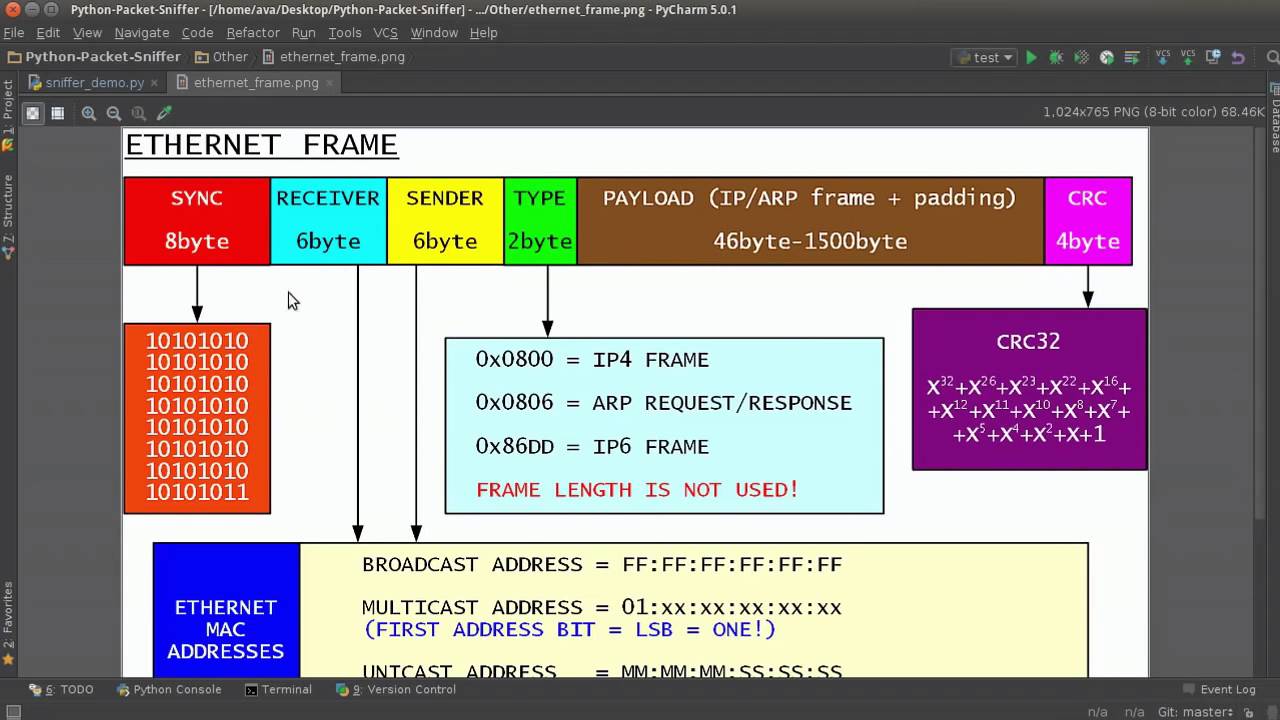This screenshot has width=1280, height=720.
Task: Toggle tool window bars via bottom-left corner icon
Action: (13, 712)
